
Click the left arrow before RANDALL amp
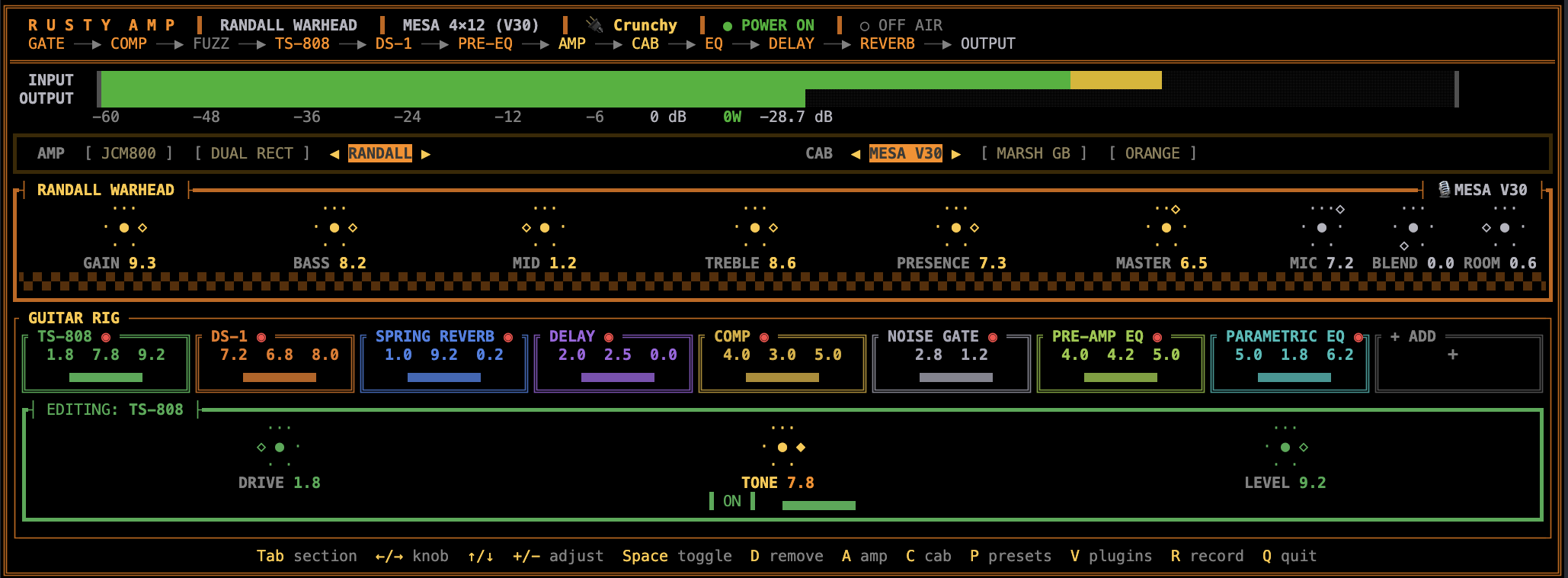[334, 154]
